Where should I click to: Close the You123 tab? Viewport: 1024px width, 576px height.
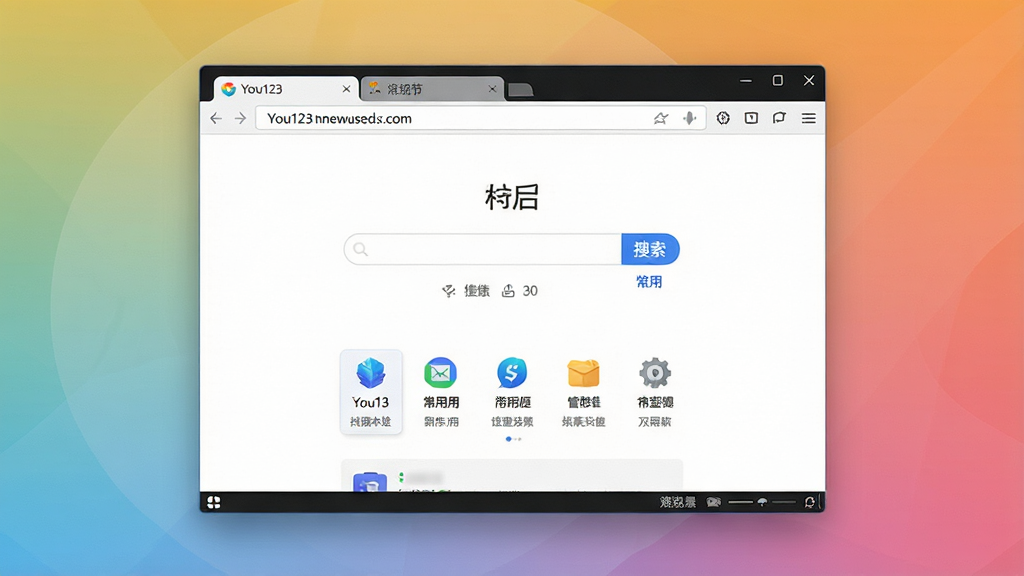click(x=346, y=89)
